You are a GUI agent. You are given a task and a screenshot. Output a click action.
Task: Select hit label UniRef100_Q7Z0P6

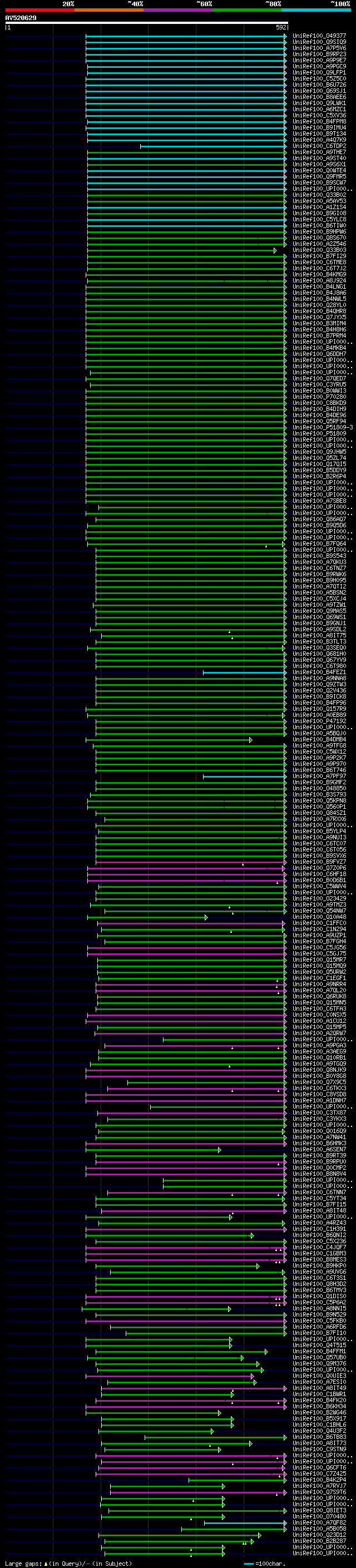point(319,868)
